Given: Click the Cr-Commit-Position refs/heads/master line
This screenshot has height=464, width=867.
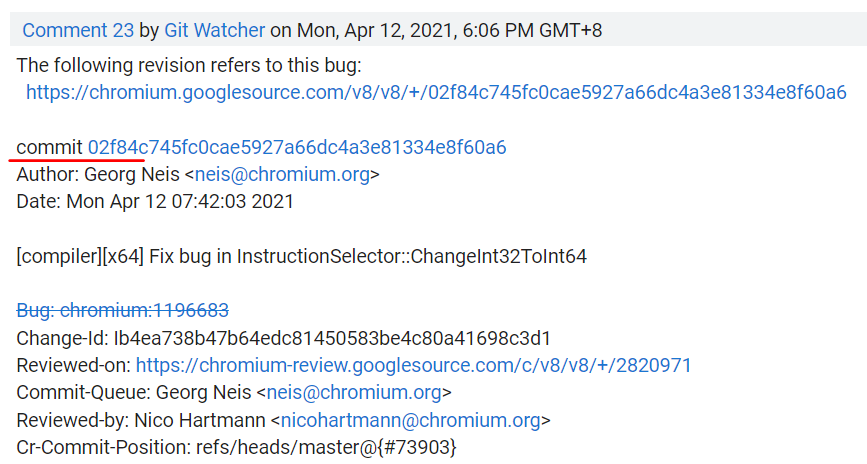Looking at the screenshot, I should [x=236, y=446].
